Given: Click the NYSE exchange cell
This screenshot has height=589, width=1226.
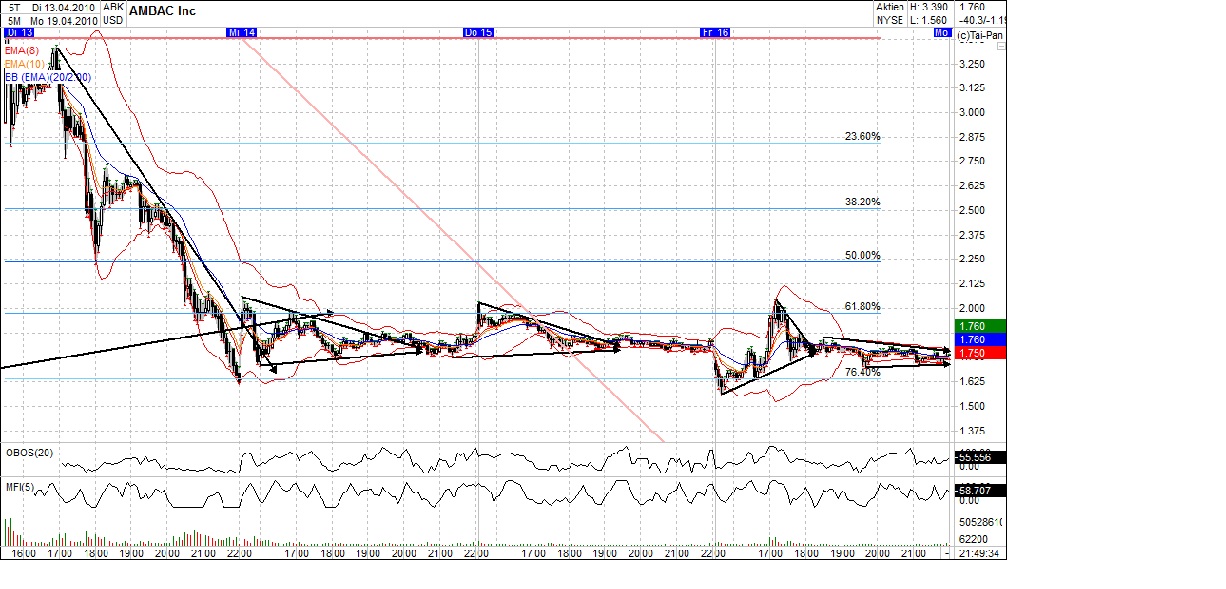Looking at the screenshot, I should point(889,19).
